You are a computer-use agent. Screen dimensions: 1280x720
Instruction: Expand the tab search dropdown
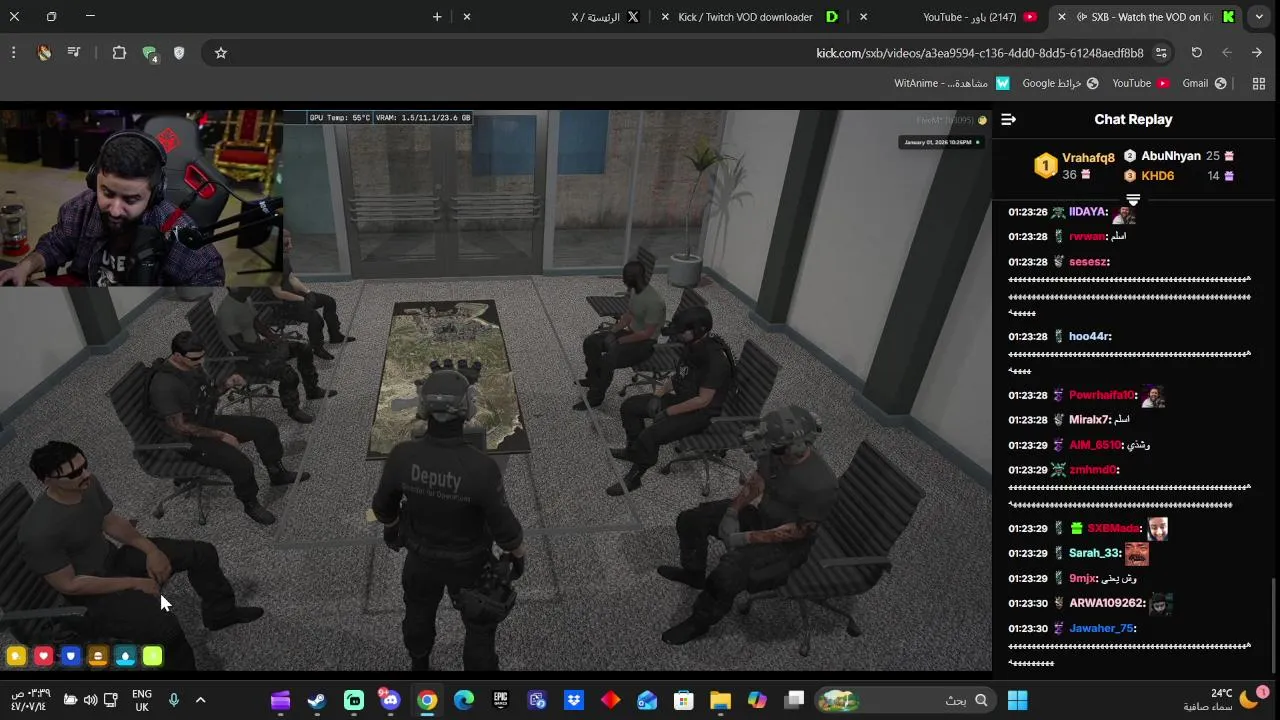(1259, 17)
